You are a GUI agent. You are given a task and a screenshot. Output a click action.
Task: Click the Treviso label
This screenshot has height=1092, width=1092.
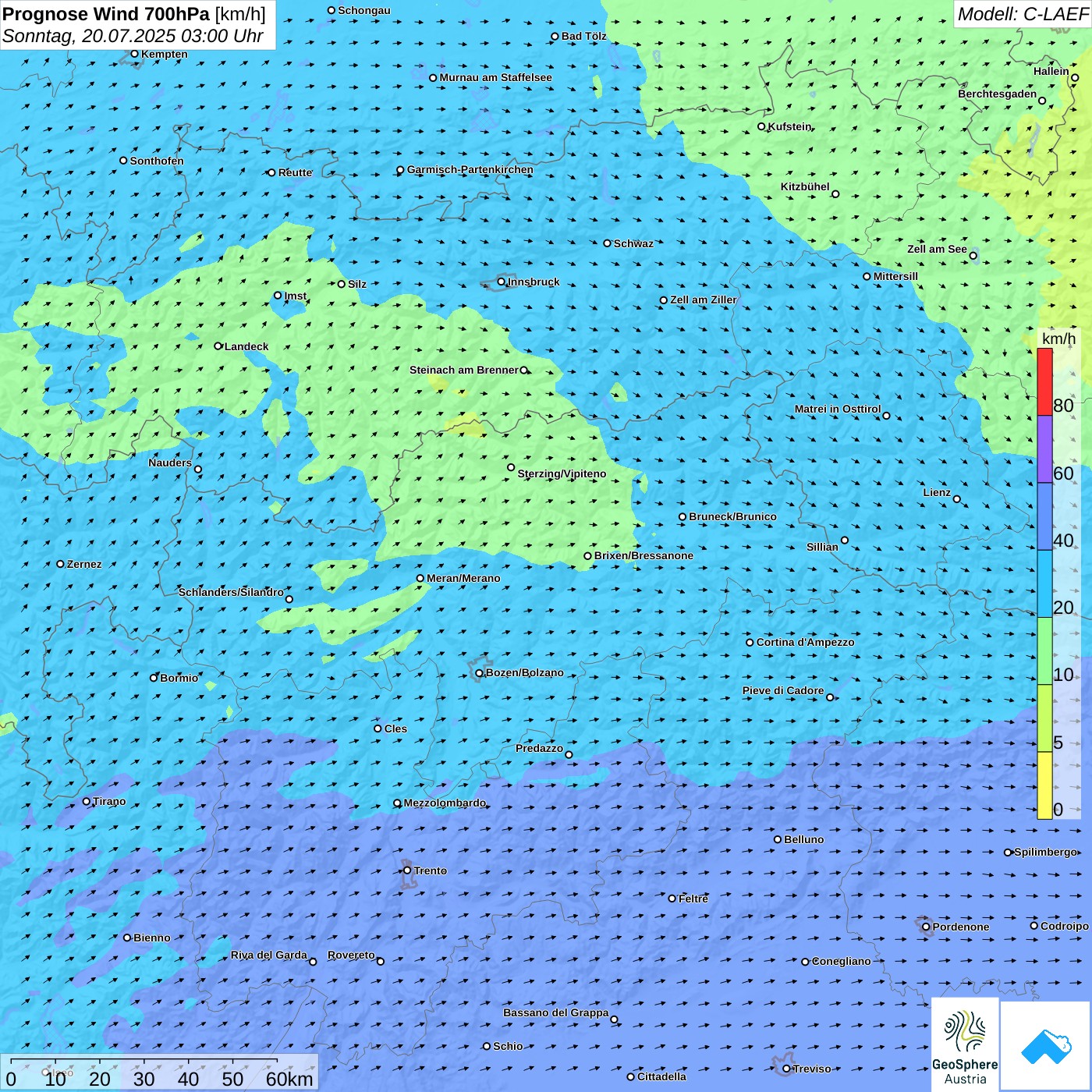(812, 1069)
